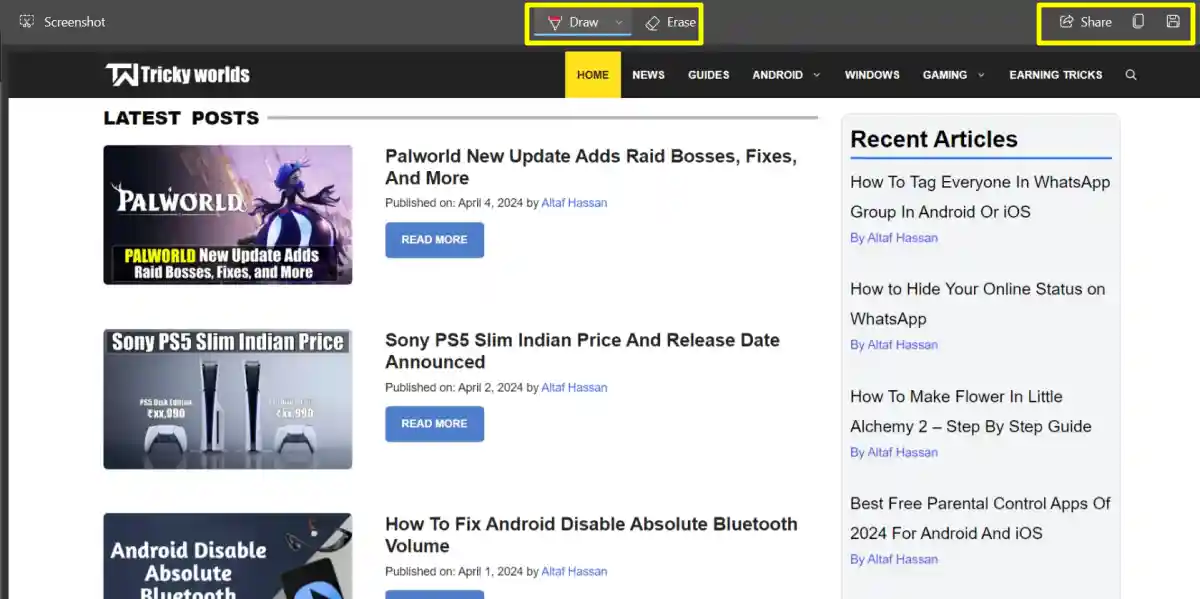Read more about the Palworld update

pyautogui.click(x=434, y=239)
